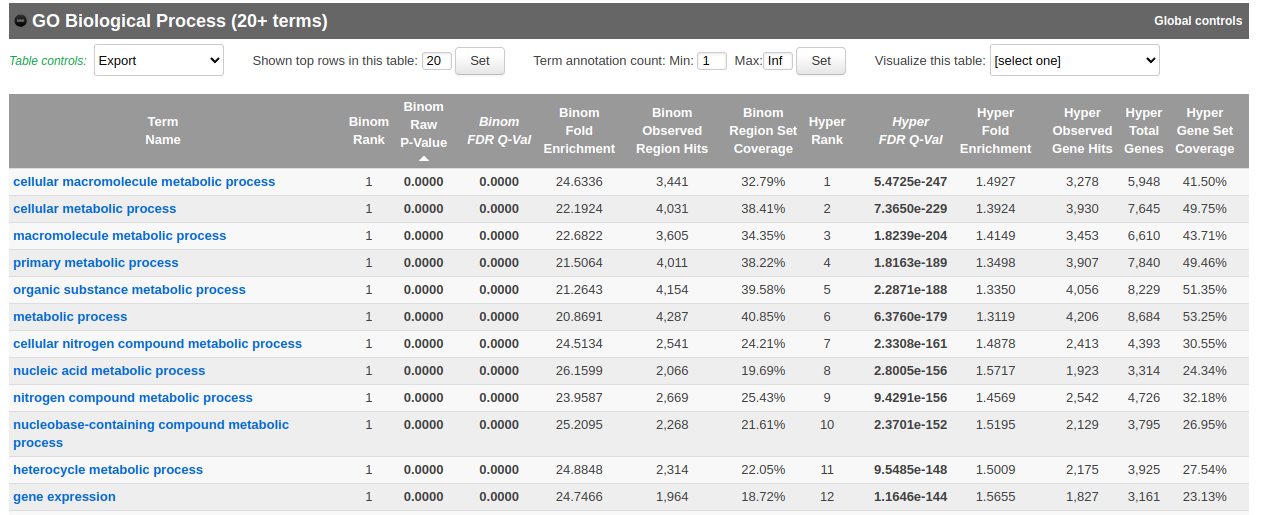Click the Min annotation count input field
The image size is (1266, 515).
711,61
